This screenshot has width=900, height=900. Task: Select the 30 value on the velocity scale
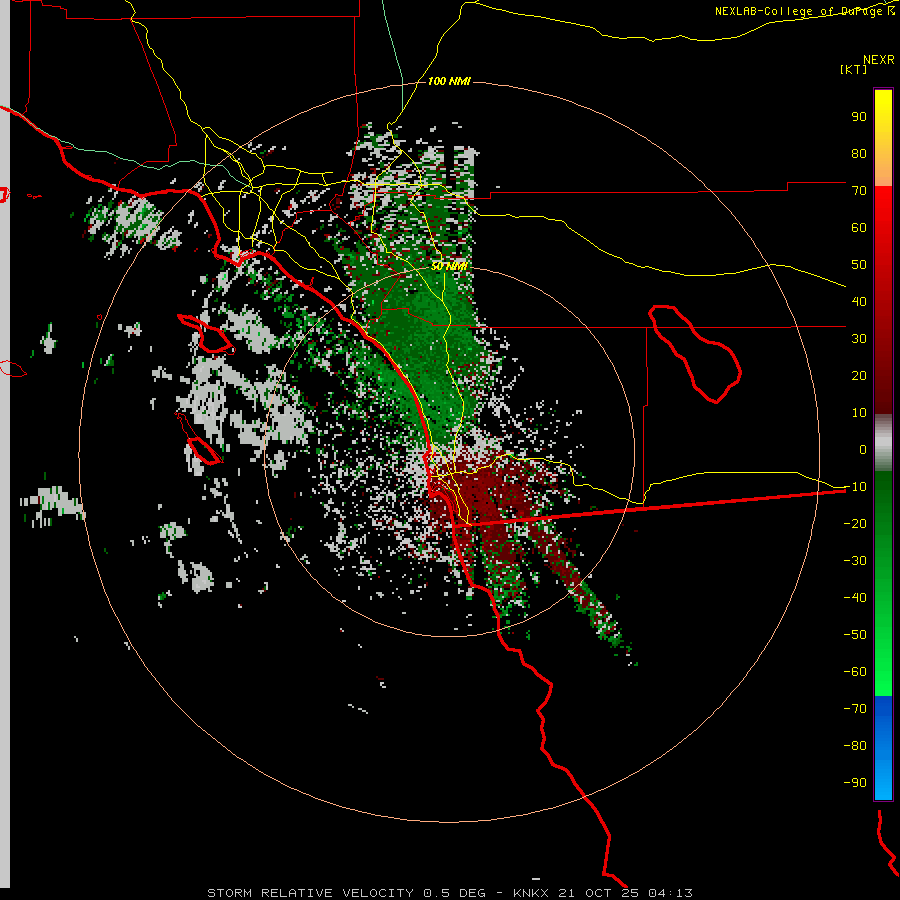pyautogui.click(x=859, y=339)
